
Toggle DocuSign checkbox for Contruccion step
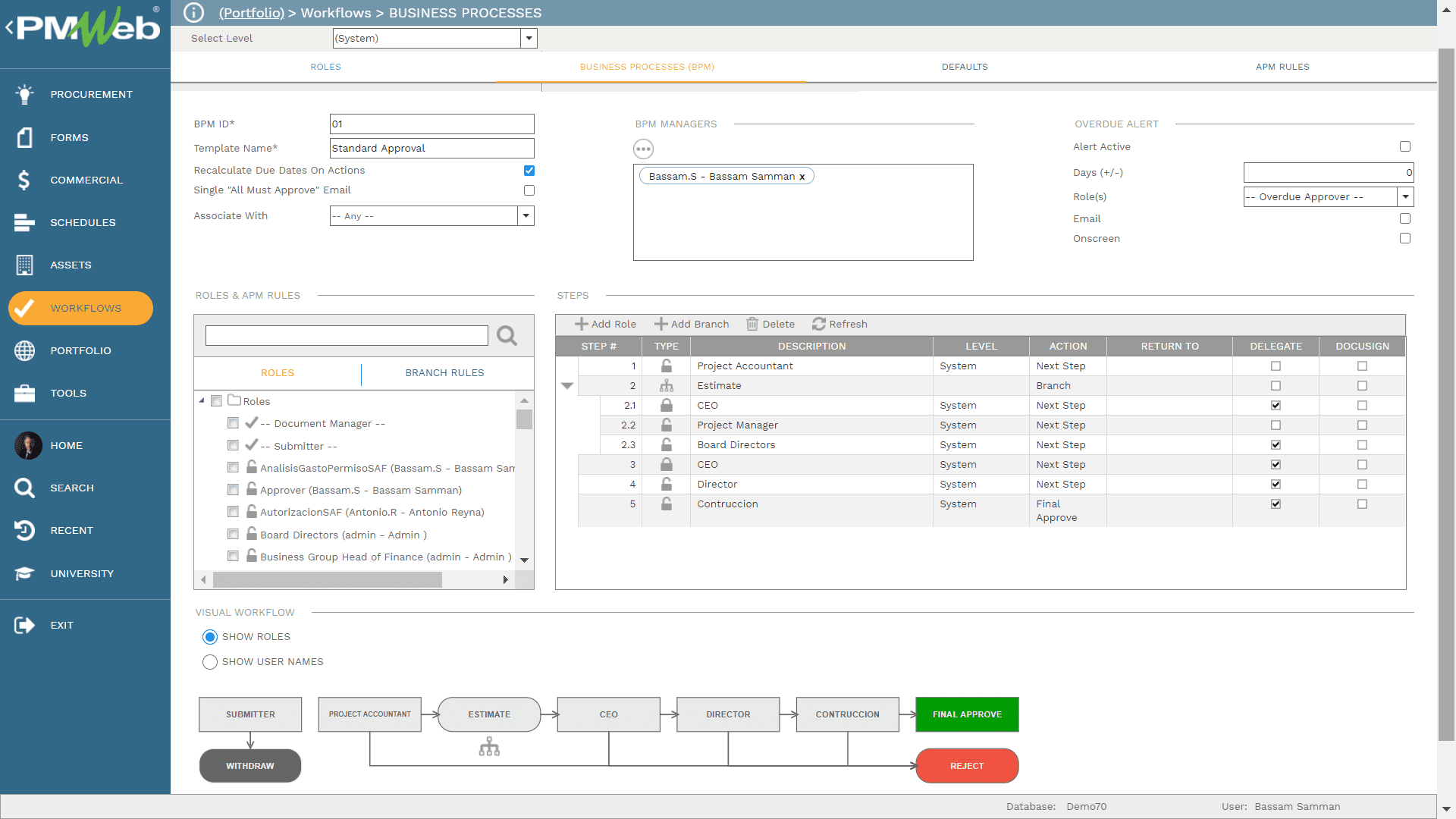pyautogui.click(x=1362, y=504)
